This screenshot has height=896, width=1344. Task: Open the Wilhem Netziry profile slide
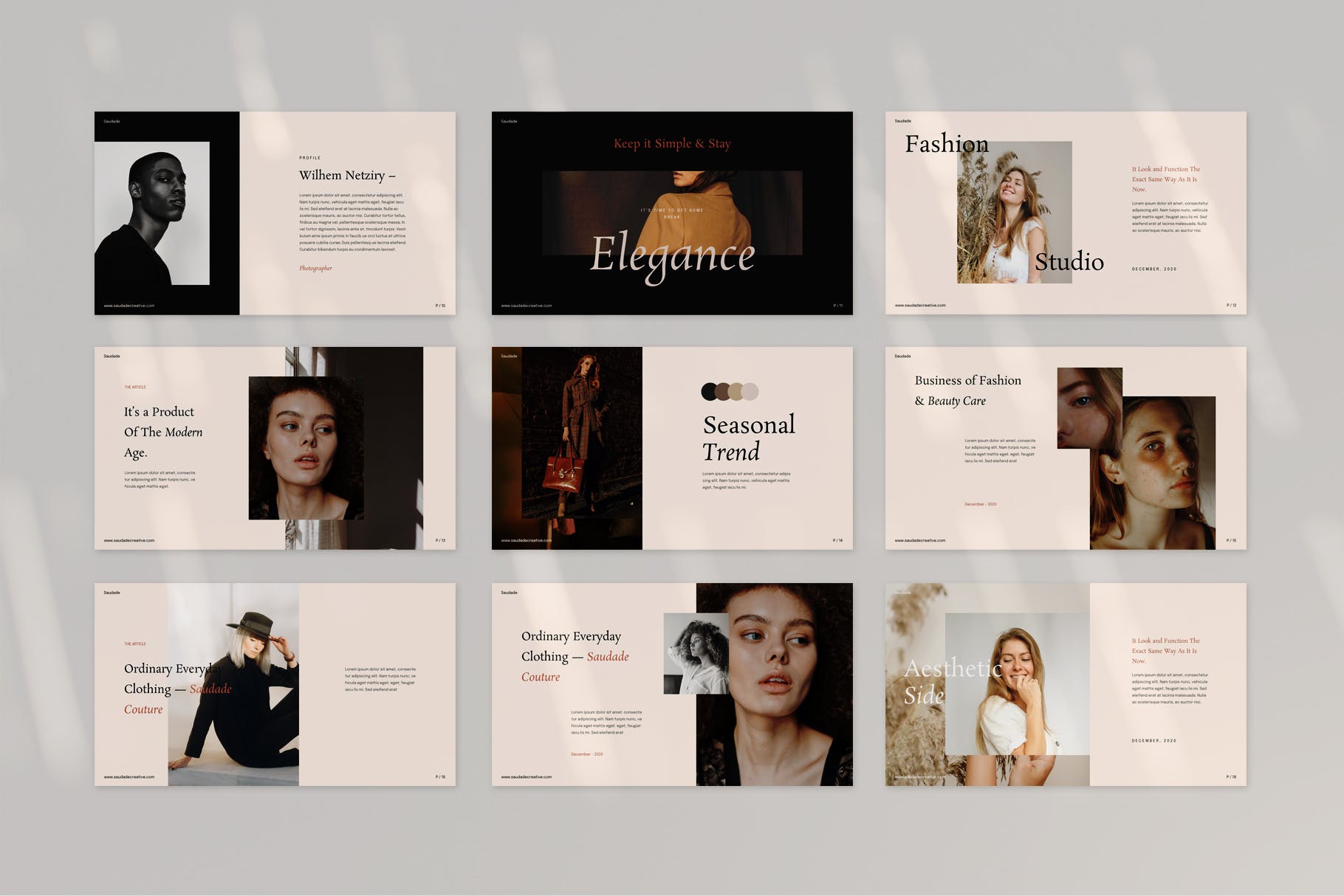tap(275, 213)
